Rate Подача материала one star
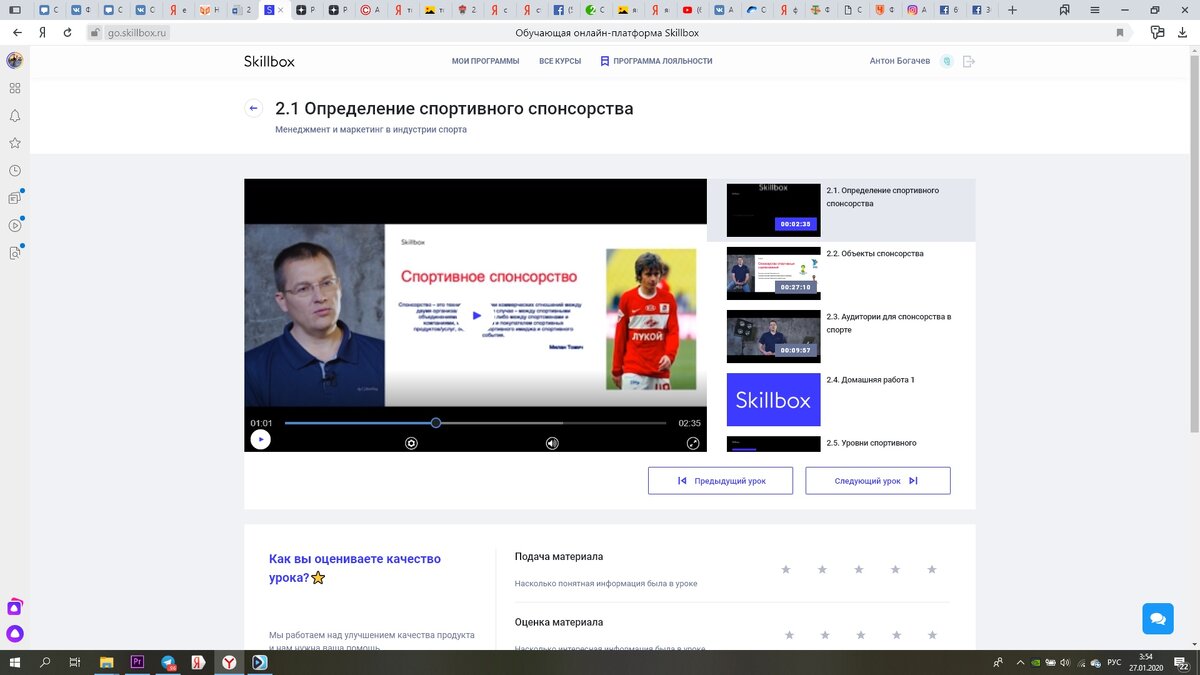 point(786,569)
